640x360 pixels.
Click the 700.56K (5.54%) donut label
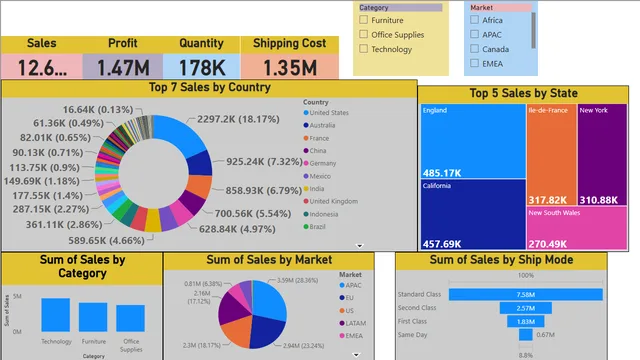(253, 213)
